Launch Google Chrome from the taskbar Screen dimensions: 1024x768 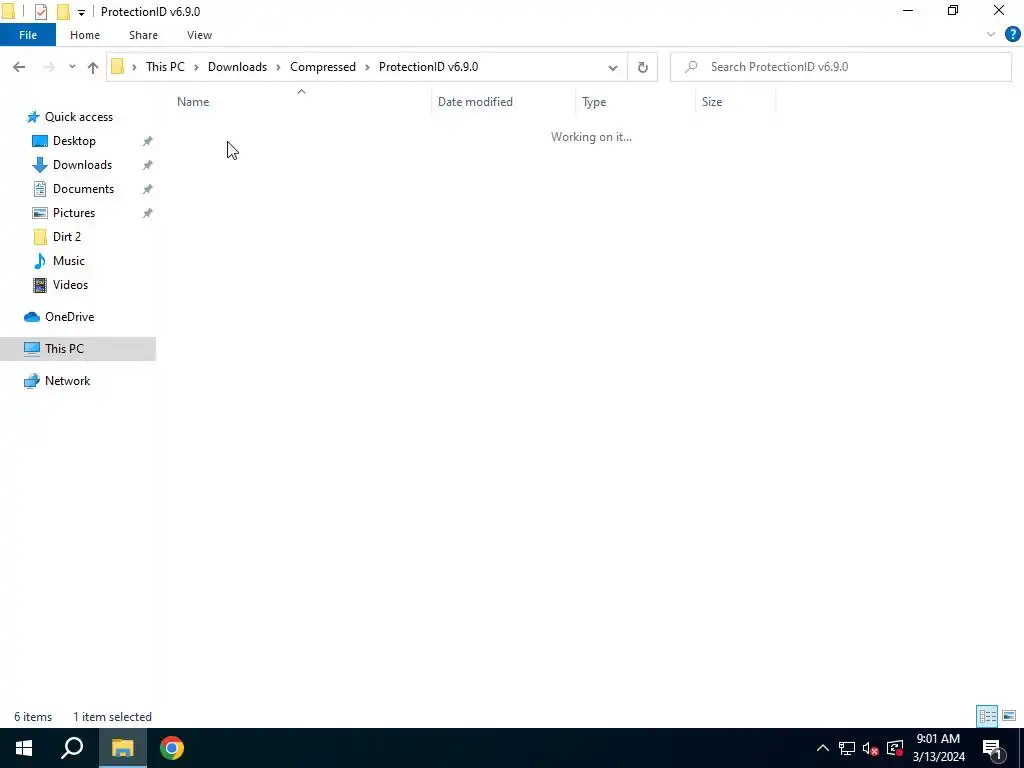(172, 748)
